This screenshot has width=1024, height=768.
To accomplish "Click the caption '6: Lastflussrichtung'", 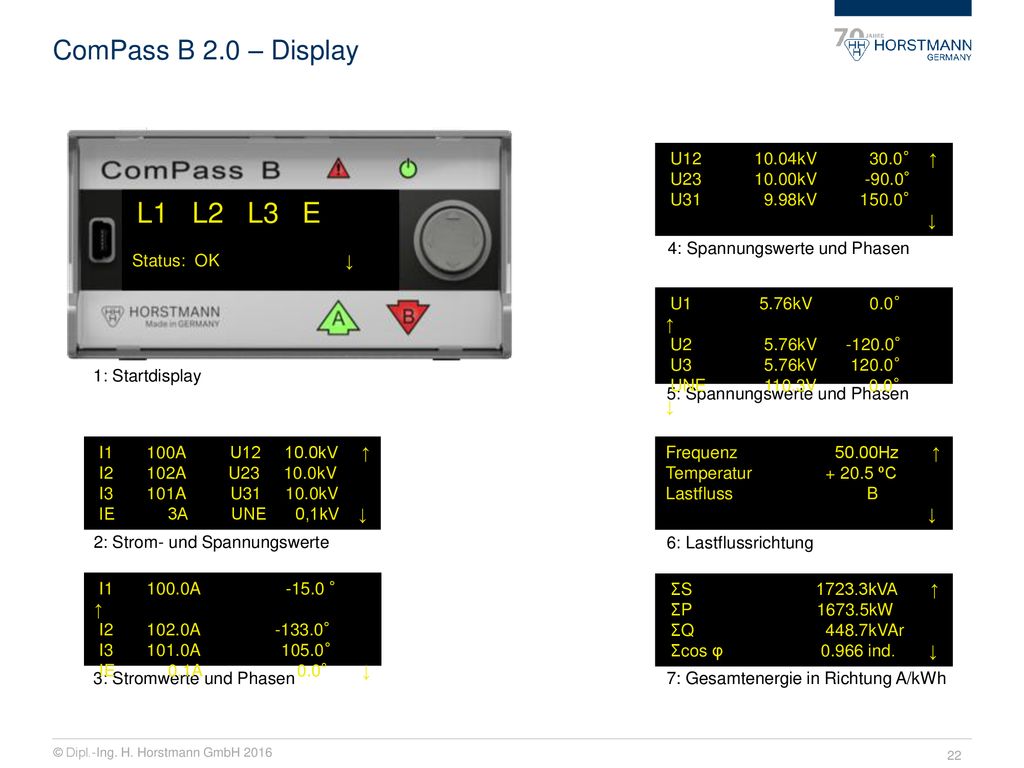I will coord(740,543).
